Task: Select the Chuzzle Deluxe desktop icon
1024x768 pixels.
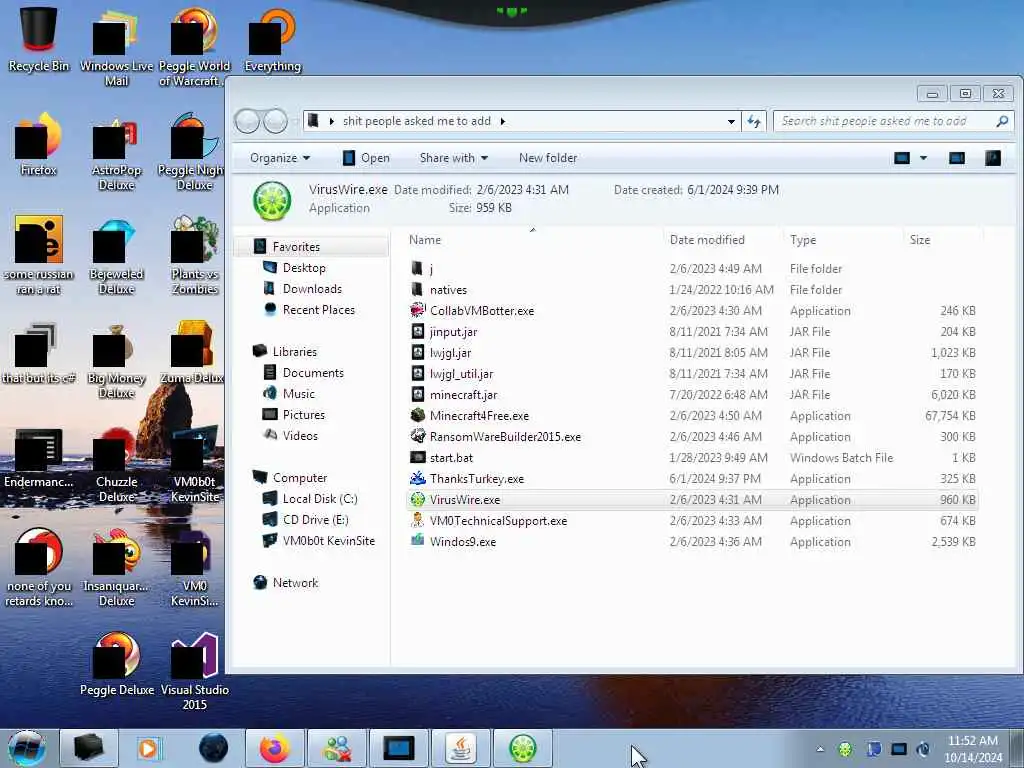Action: click(116, 464)
